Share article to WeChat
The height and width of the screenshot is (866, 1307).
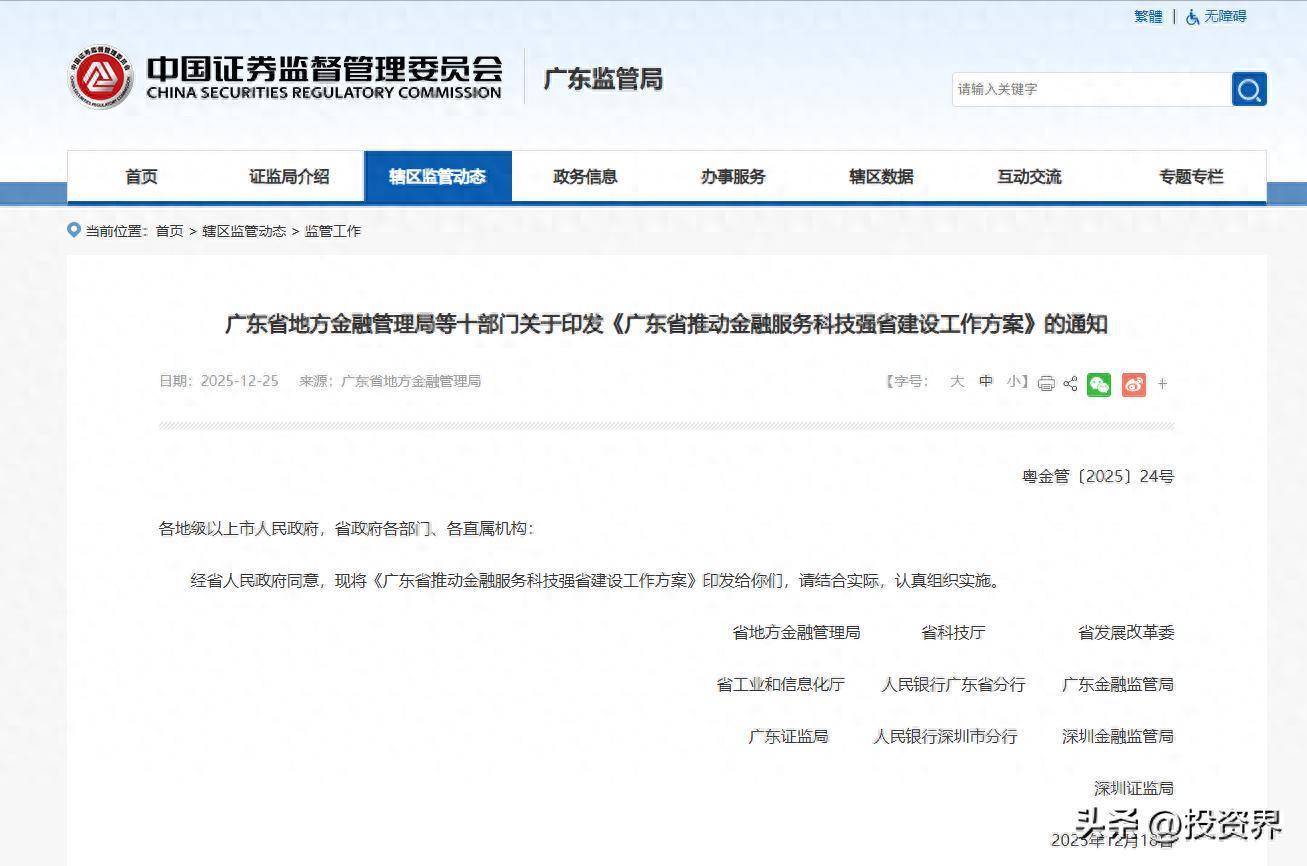click(1099, 384)
